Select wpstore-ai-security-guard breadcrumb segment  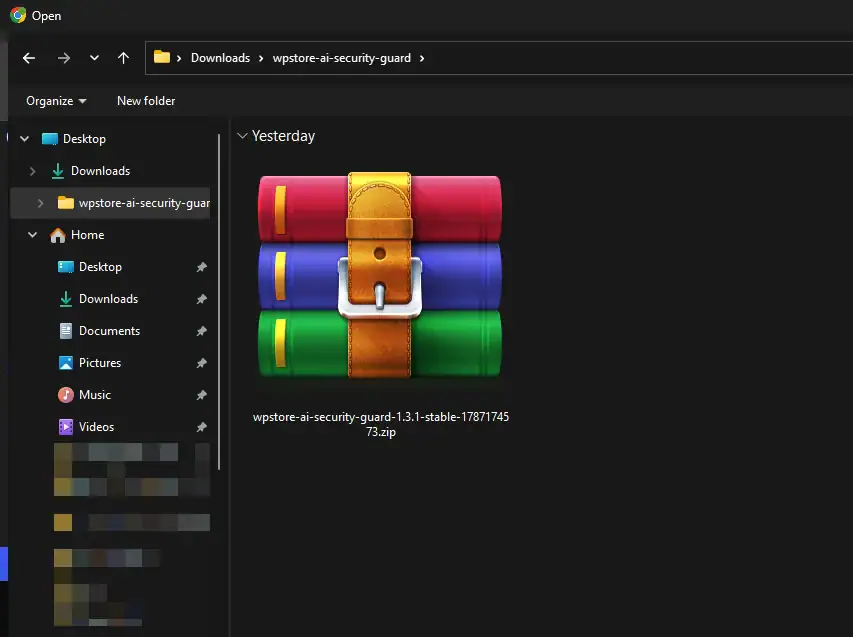pyautogui.click(x=342, y=58)
